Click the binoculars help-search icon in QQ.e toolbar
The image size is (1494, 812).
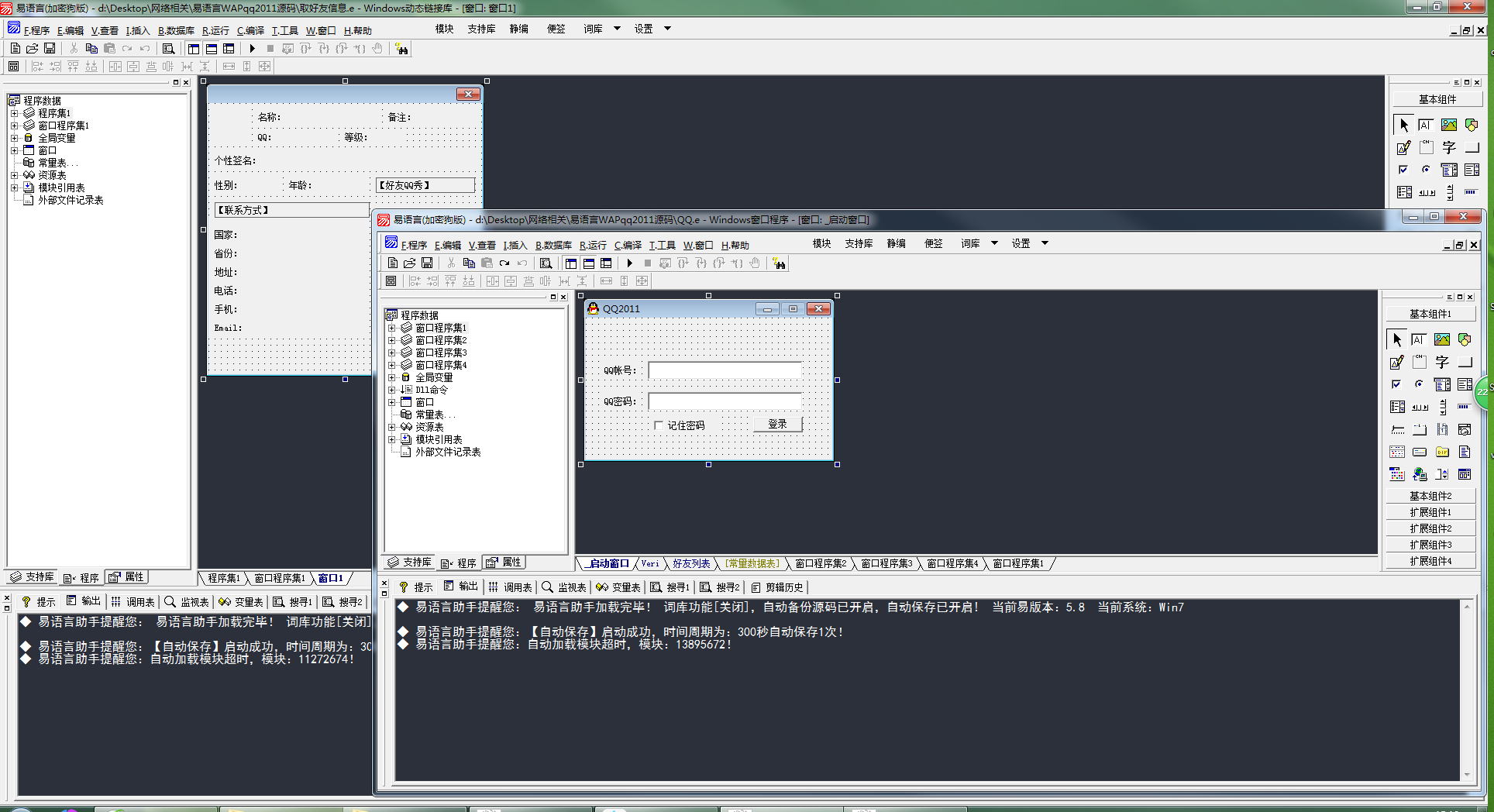(780, 263)
